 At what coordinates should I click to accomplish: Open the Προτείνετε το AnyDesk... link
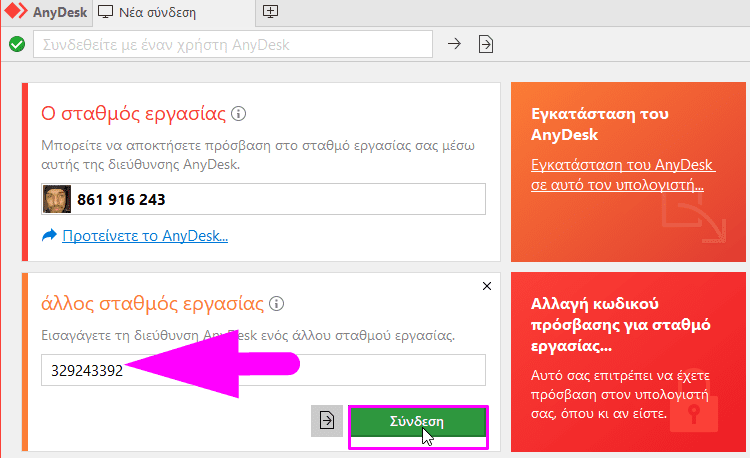[x=145, y=236]
